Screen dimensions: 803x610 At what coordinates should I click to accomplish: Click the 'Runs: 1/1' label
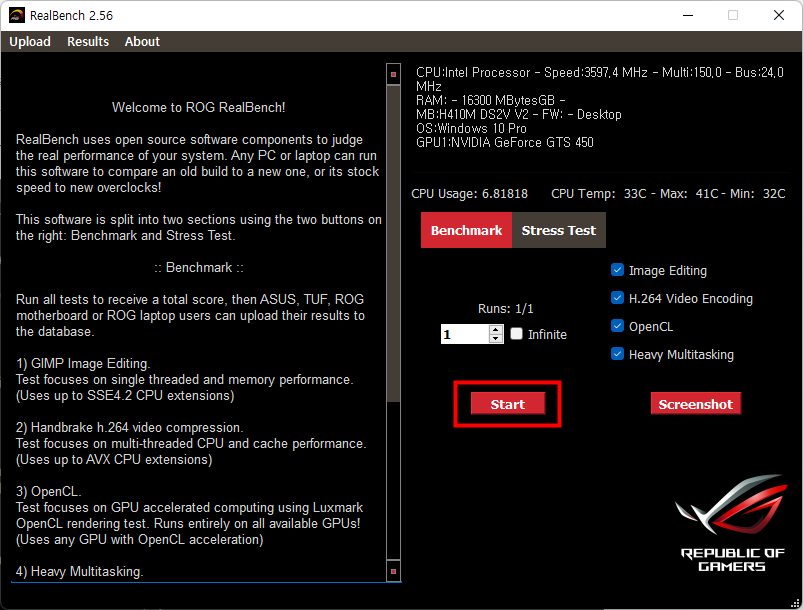505,308
